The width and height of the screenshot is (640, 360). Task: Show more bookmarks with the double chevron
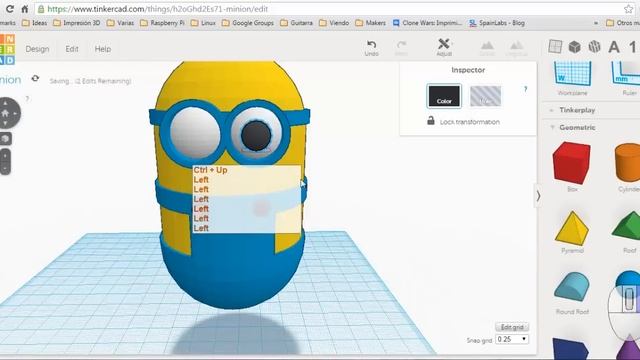596,23
